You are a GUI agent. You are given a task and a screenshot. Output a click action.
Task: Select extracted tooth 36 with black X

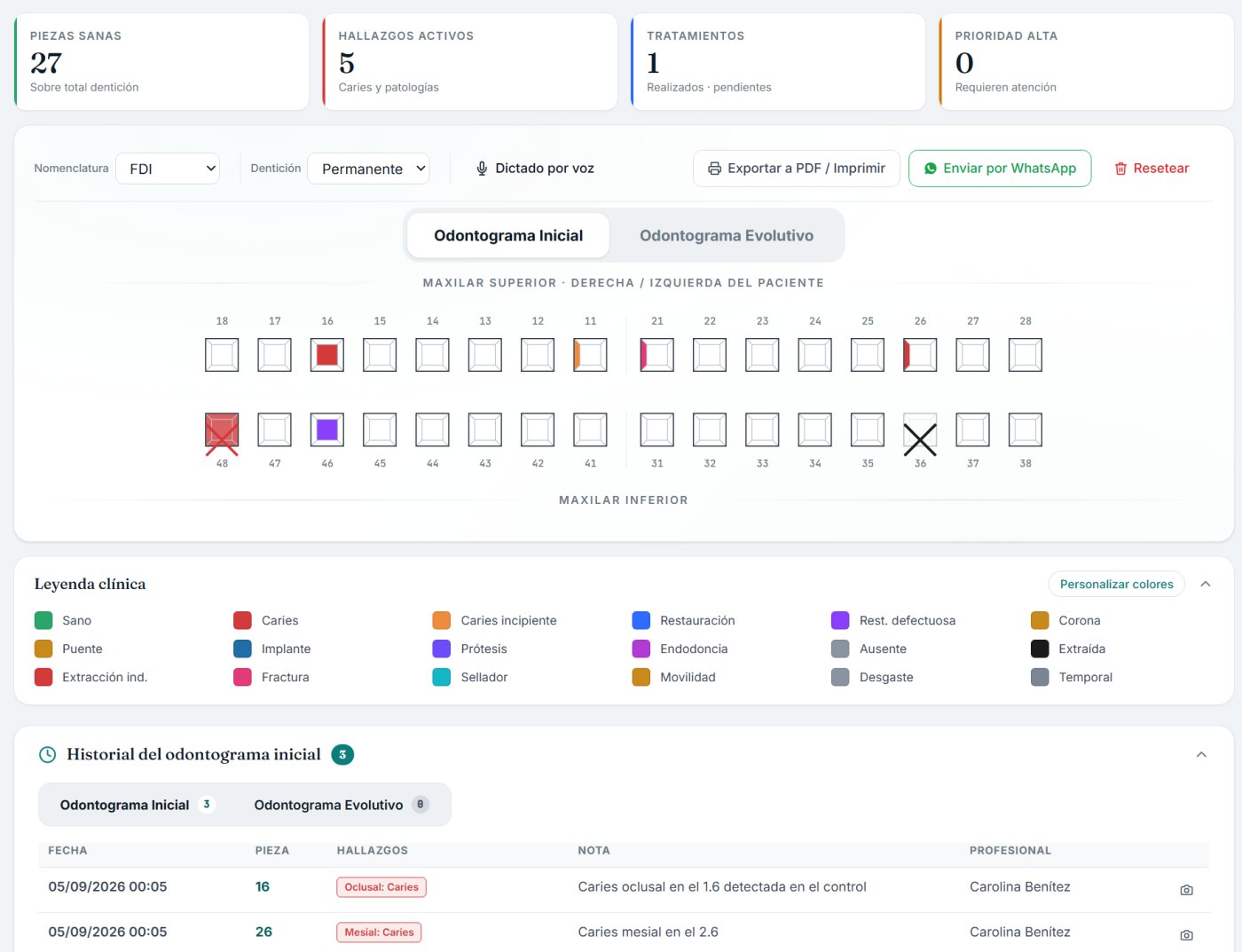pyautogui.click(x=920, y=433)
